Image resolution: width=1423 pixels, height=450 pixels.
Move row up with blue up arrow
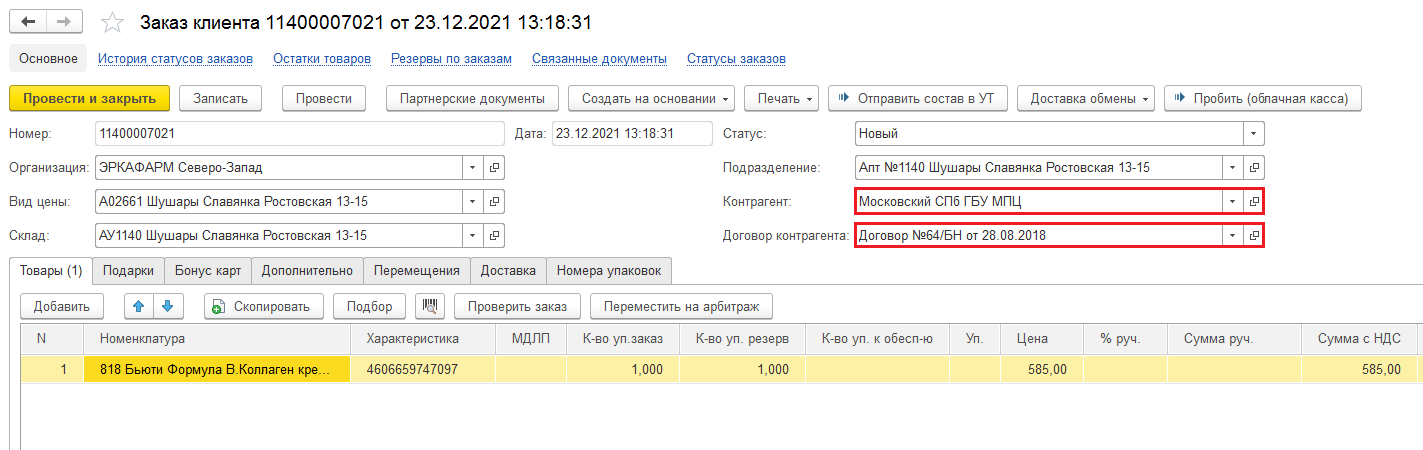[138, 306]
